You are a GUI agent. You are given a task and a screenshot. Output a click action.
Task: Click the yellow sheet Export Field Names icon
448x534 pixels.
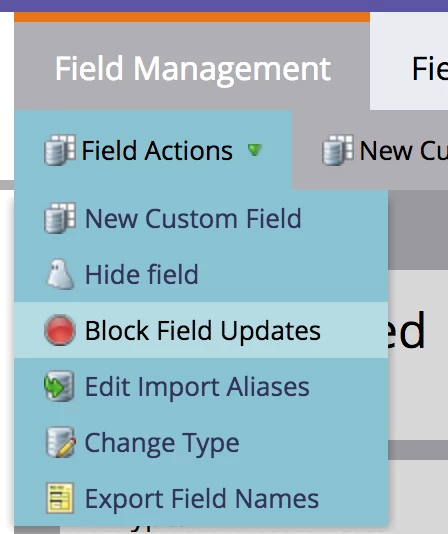coord(60,498)
